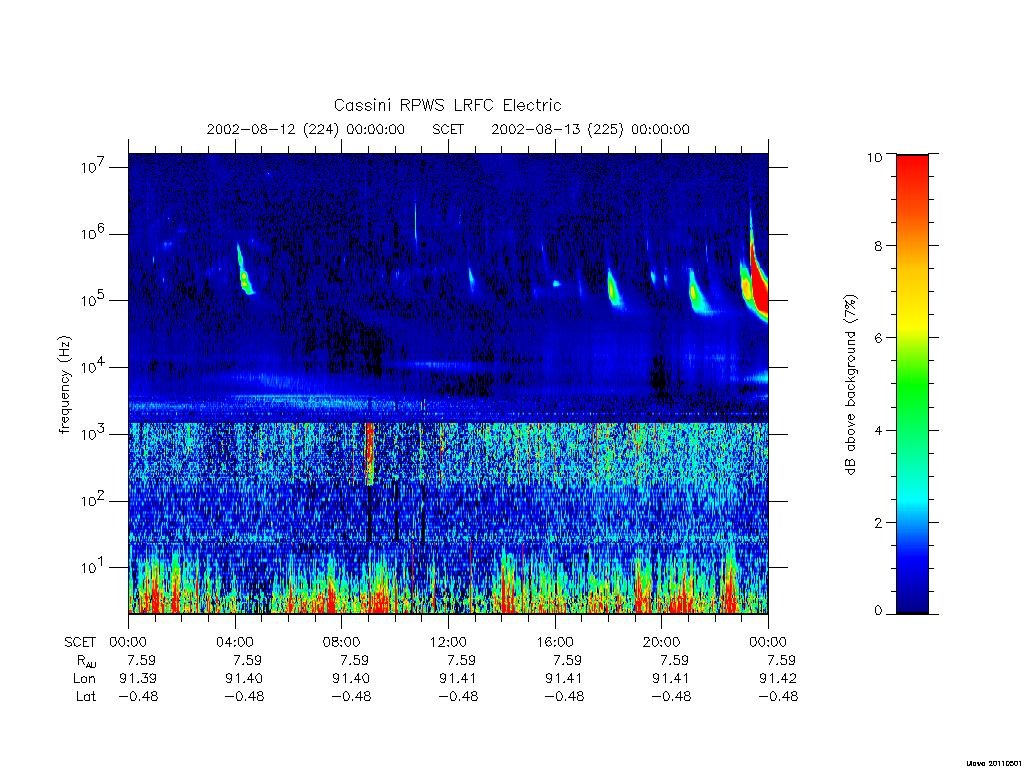Click the colorbar tick label 10
Image resolution: width=1024 pixels, height=768 pixels.
click(x=874, y=157)
